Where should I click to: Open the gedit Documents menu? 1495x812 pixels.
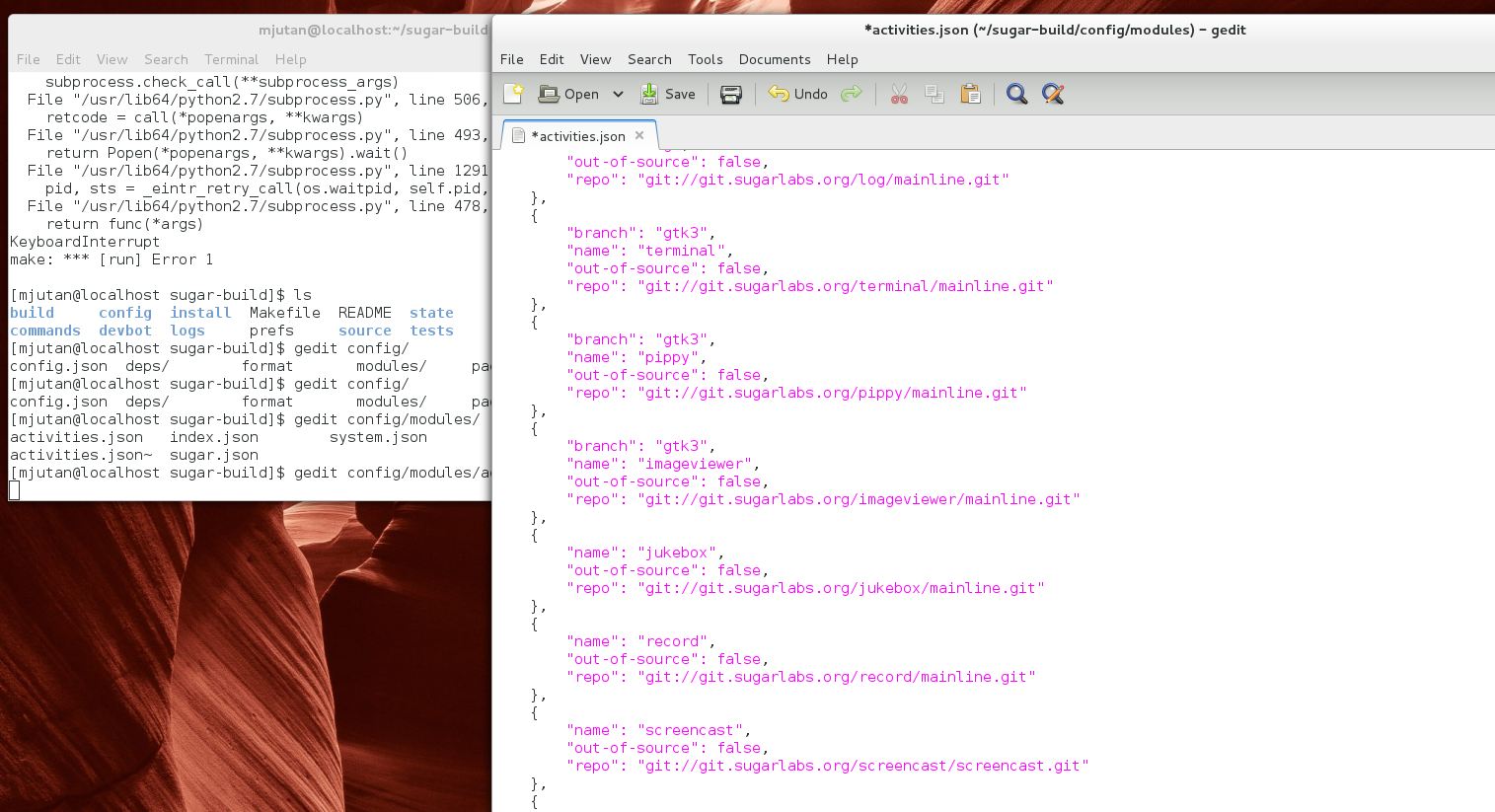click(775, 59)
